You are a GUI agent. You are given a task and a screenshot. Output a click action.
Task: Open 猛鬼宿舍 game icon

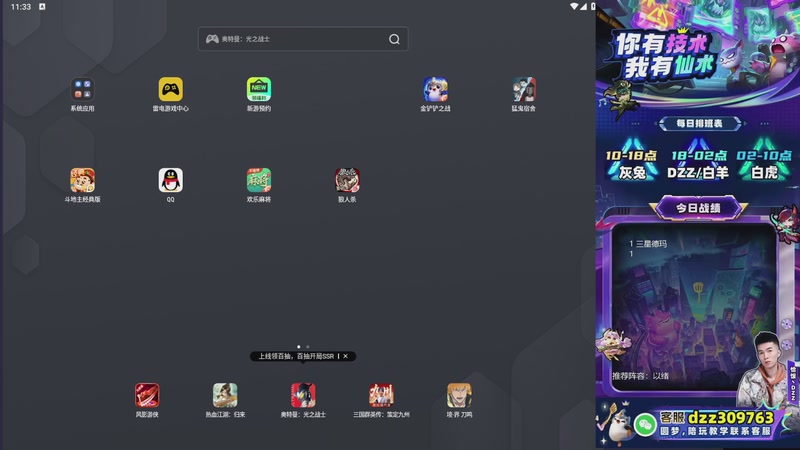[x=523, y=90]
